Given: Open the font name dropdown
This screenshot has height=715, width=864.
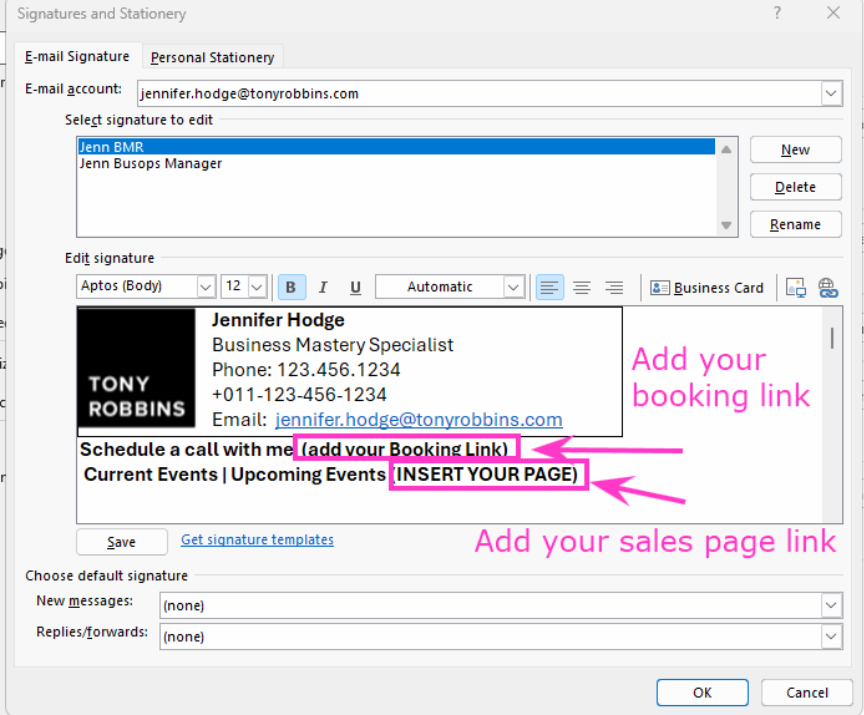Looking at the screenshot, I should click(x=206, y=287).
